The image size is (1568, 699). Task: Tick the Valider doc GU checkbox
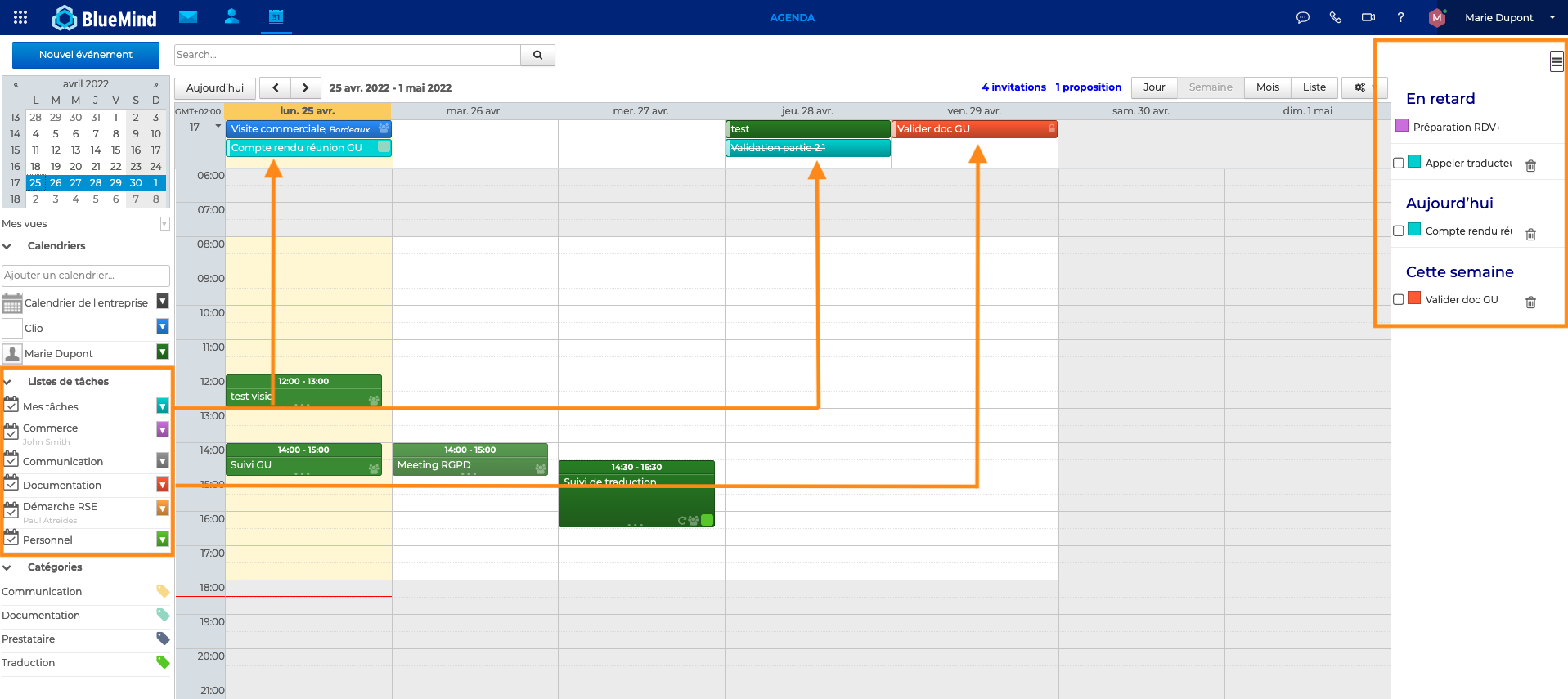click(x=1399, y=299)
